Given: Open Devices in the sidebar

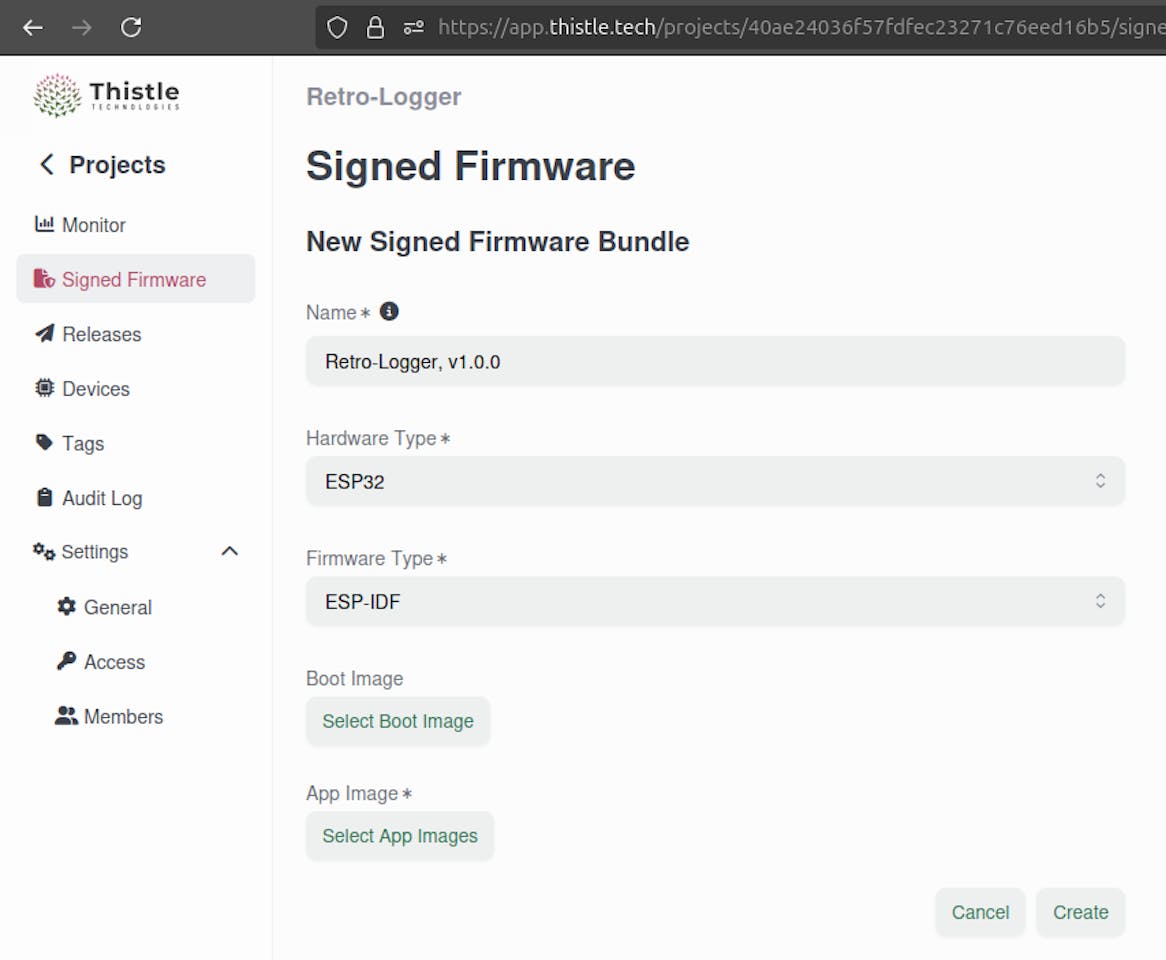Looking at the screenshot, I should pos(95,389).
